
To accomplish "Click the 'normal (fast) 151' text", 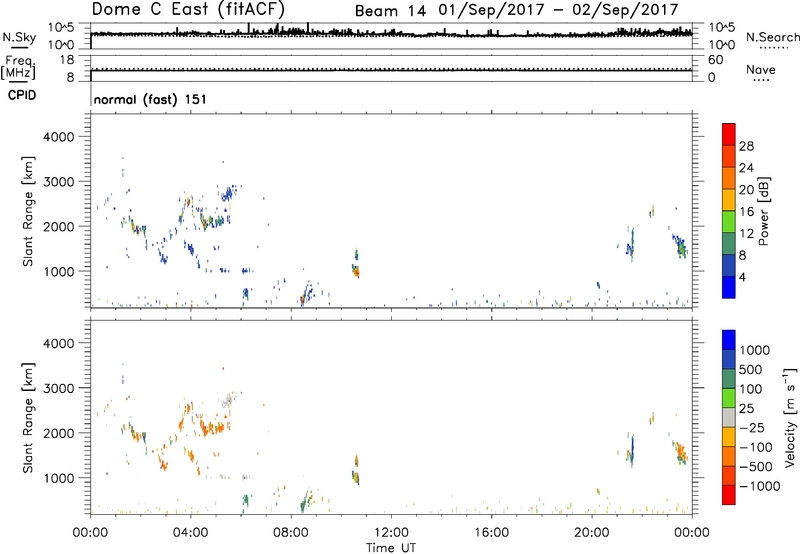I will click(151, 99).
